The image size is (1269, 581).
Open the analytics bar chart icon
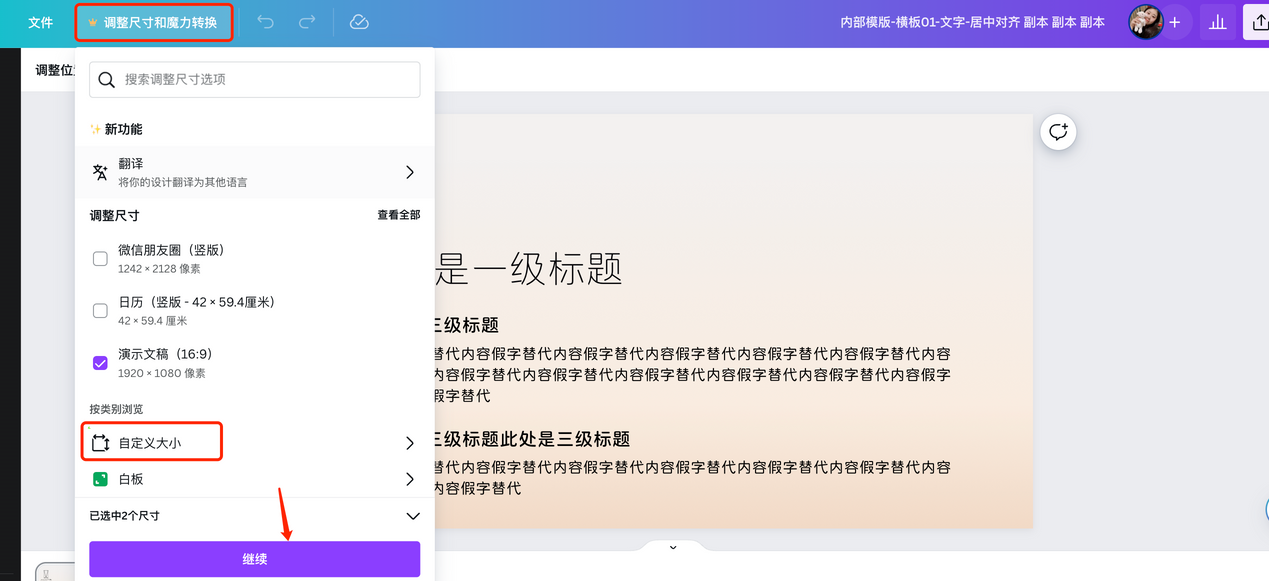pyautogui.click(x=1217, y=22)
